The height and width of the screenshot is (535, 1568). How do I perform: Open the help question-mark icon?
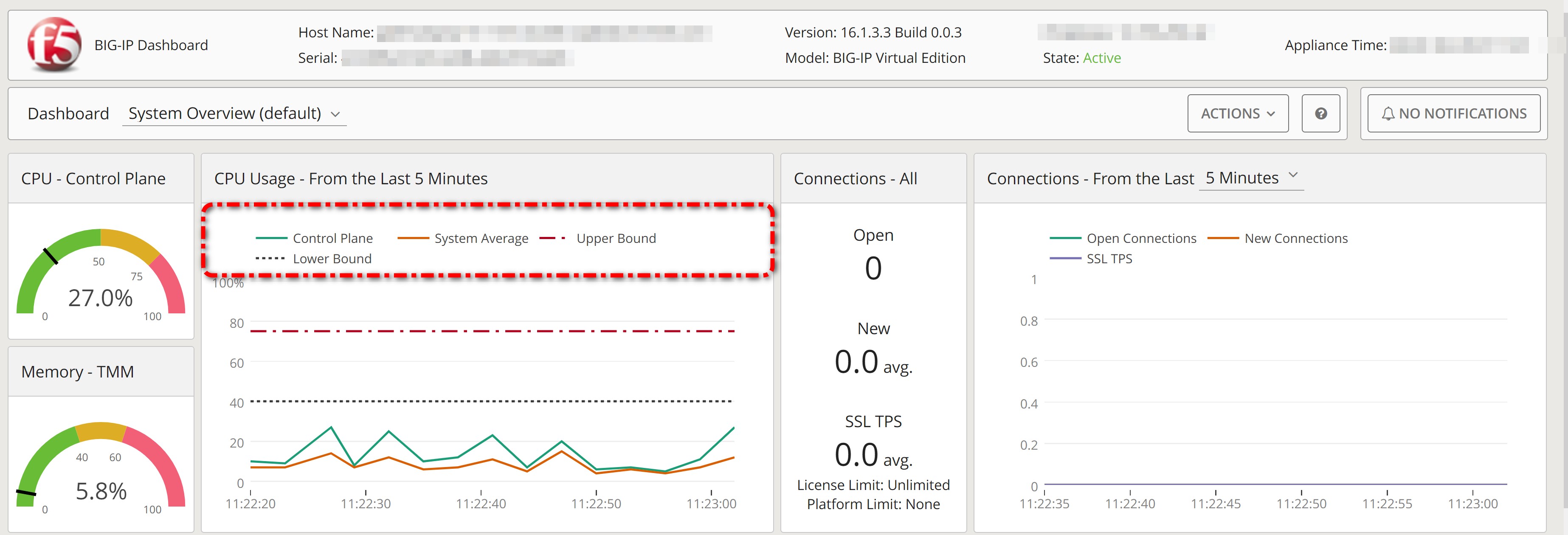(1320, 113)
